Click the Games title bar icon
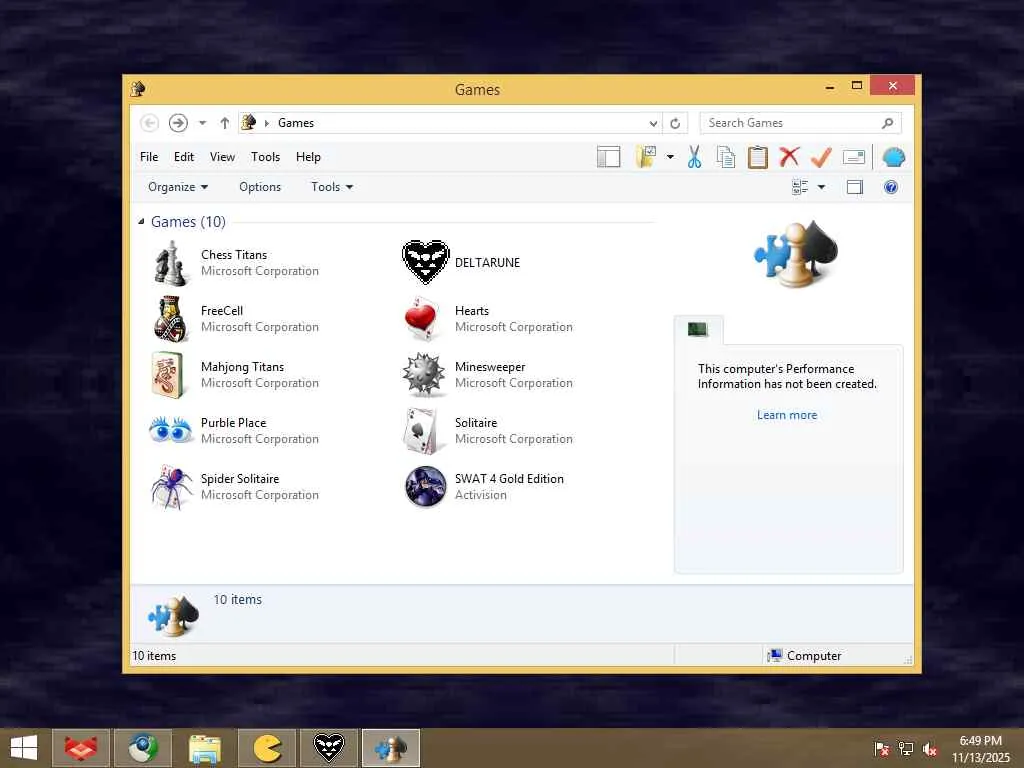 tap(138, 89)
